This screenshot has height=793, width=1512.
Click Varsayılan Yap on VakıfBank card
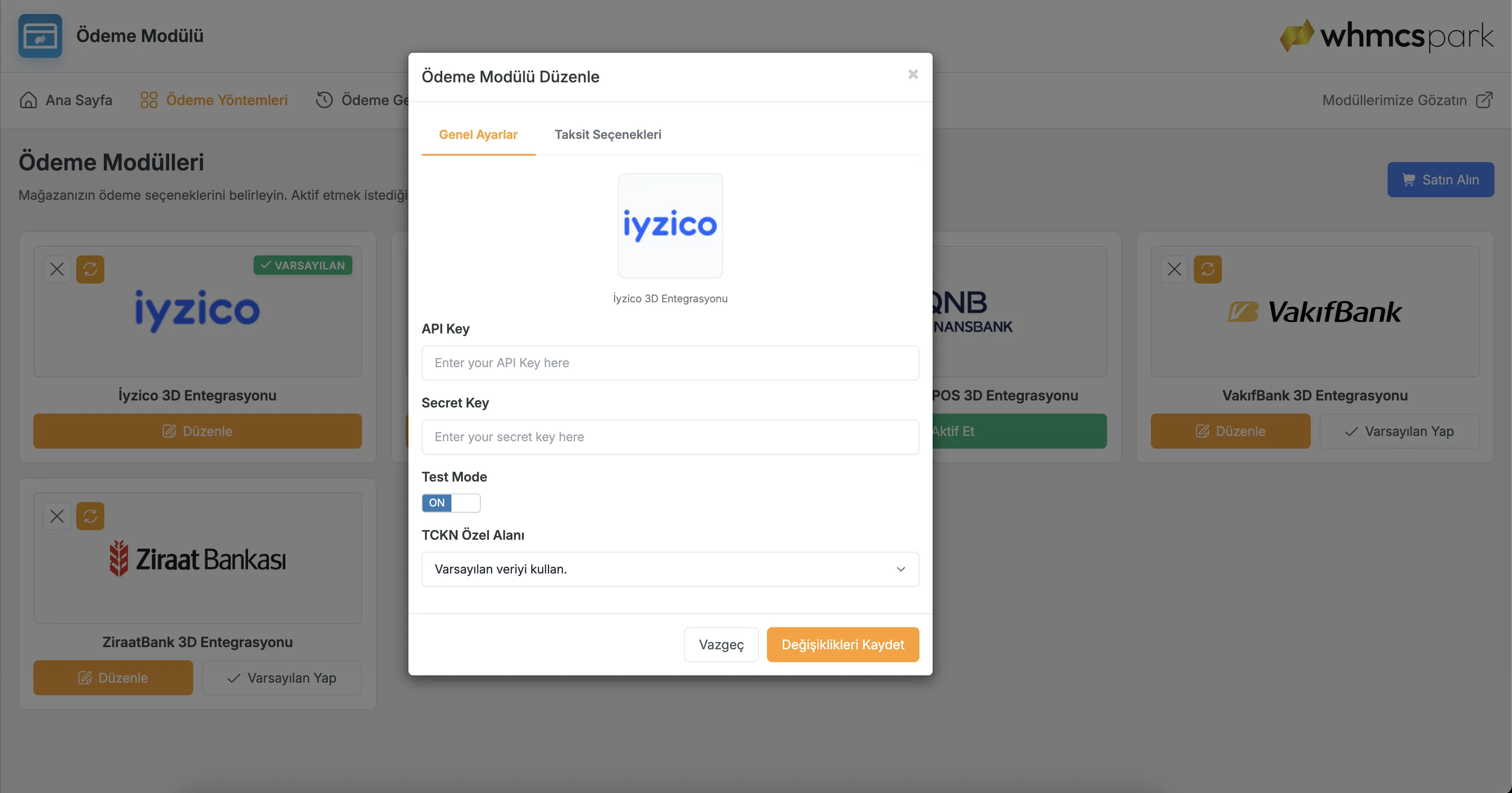click(x=1399, y=432)
